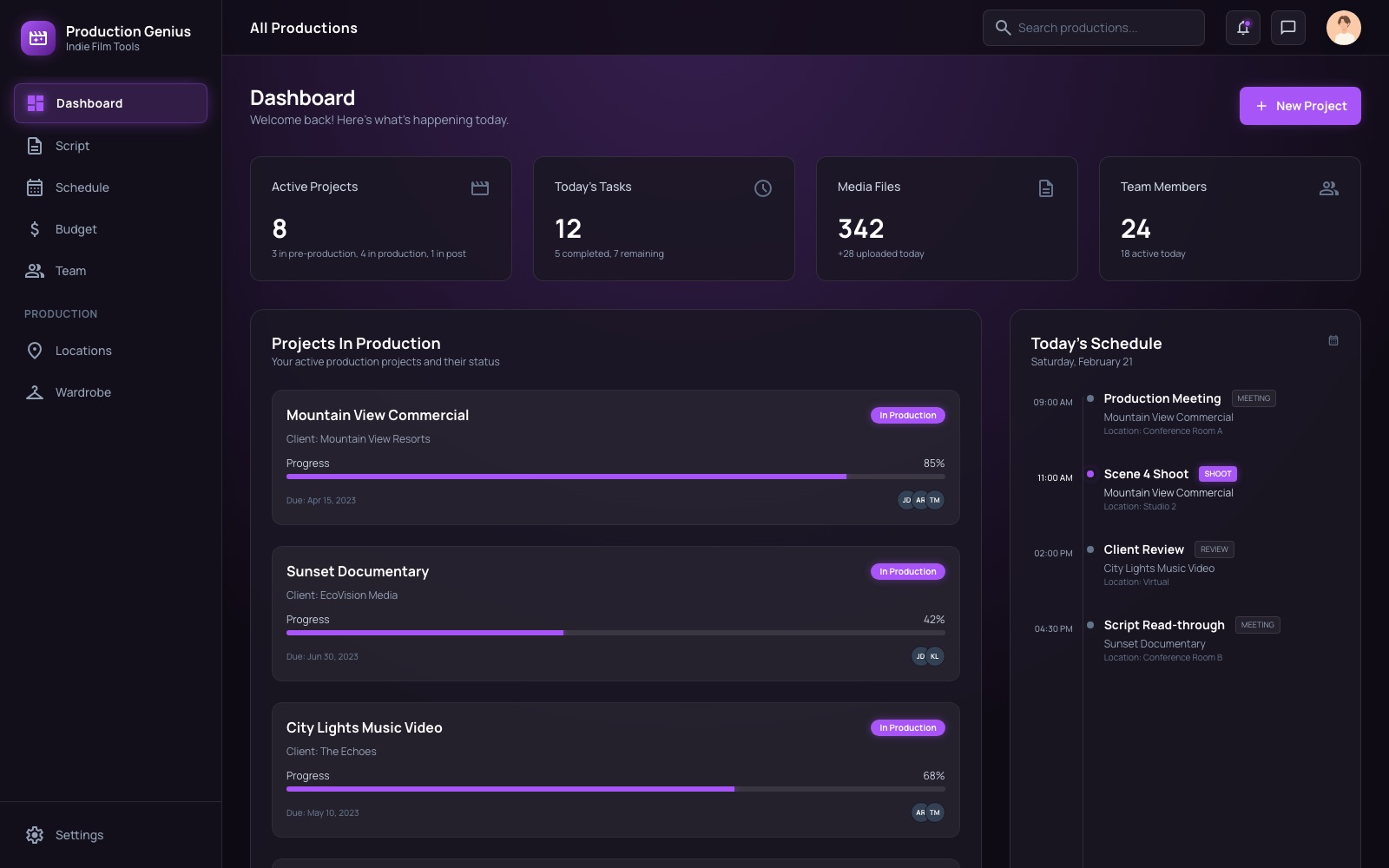The width and height of the screenshot is (1389, 868).
Task: Click AR avatar on City Lights Music Video
Action: [920, 812]
